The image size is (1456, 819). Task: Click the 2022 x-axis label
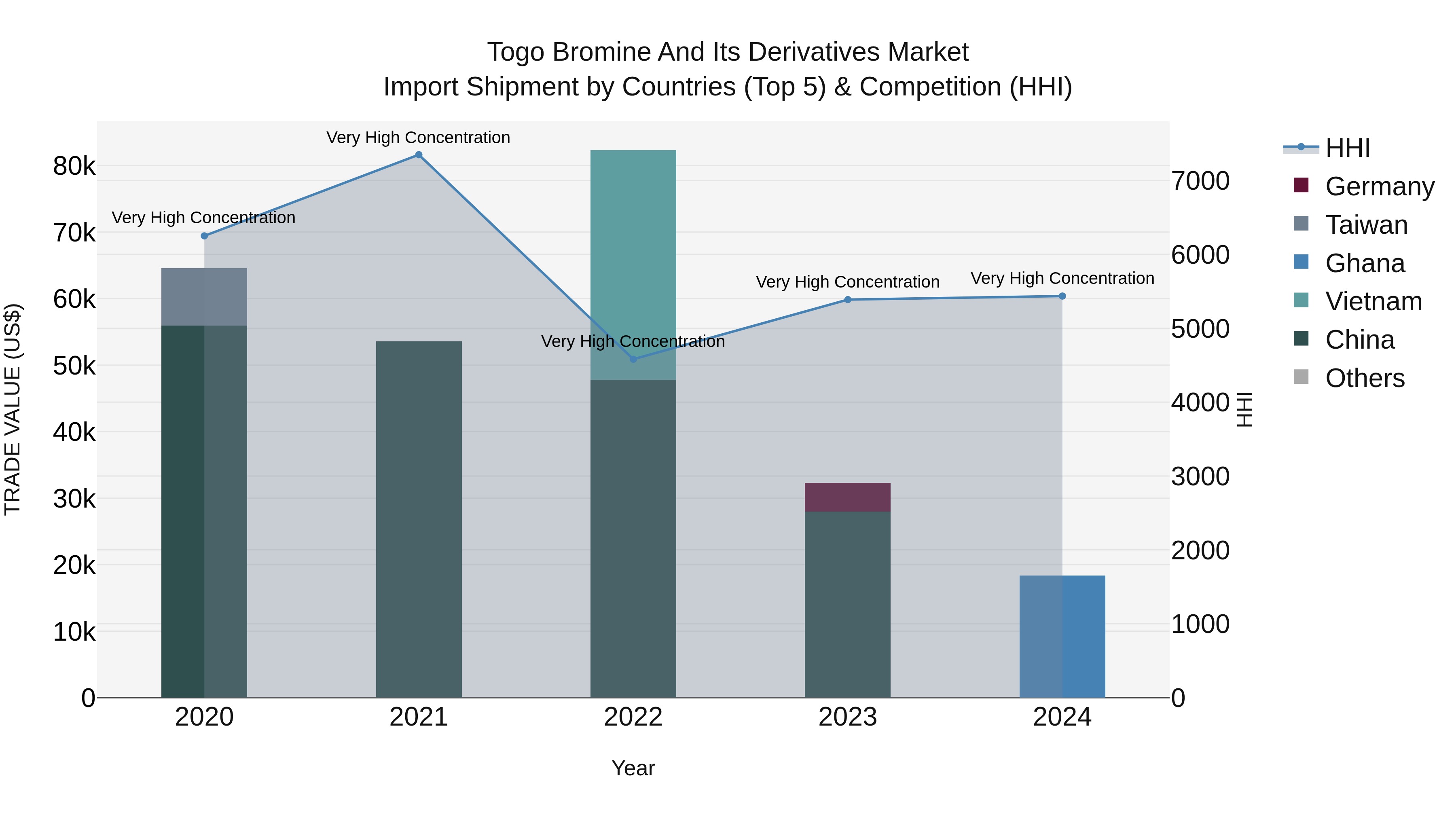click(633, 717)
